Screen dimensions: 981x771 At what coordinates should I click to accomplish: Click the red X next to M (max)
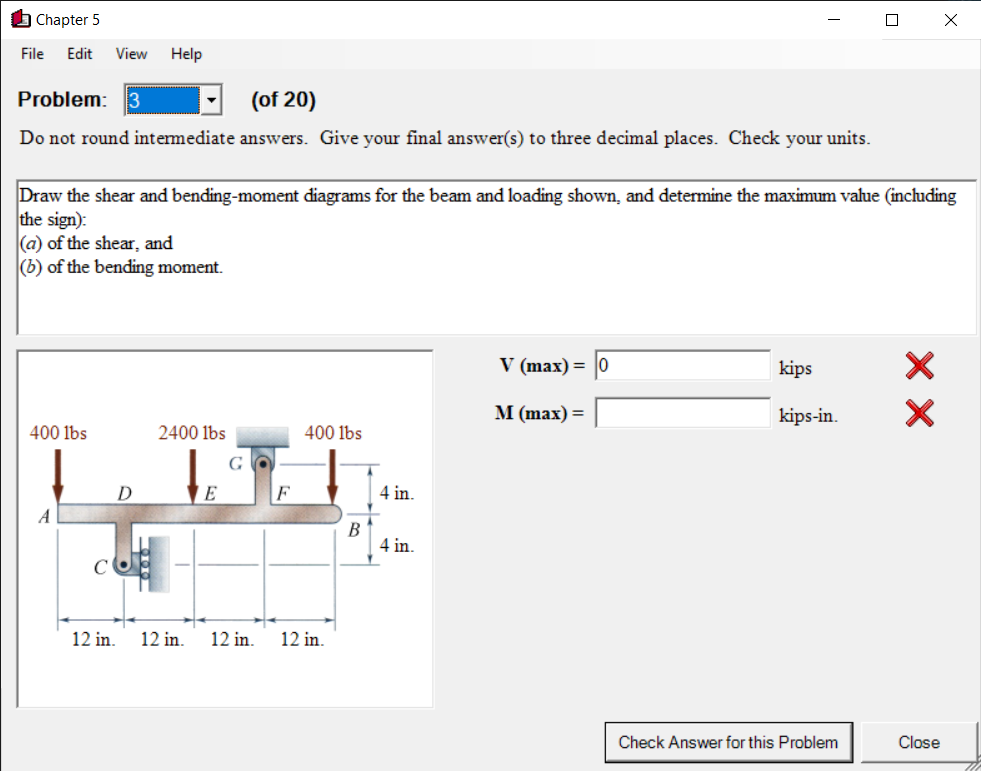(918, 413)
